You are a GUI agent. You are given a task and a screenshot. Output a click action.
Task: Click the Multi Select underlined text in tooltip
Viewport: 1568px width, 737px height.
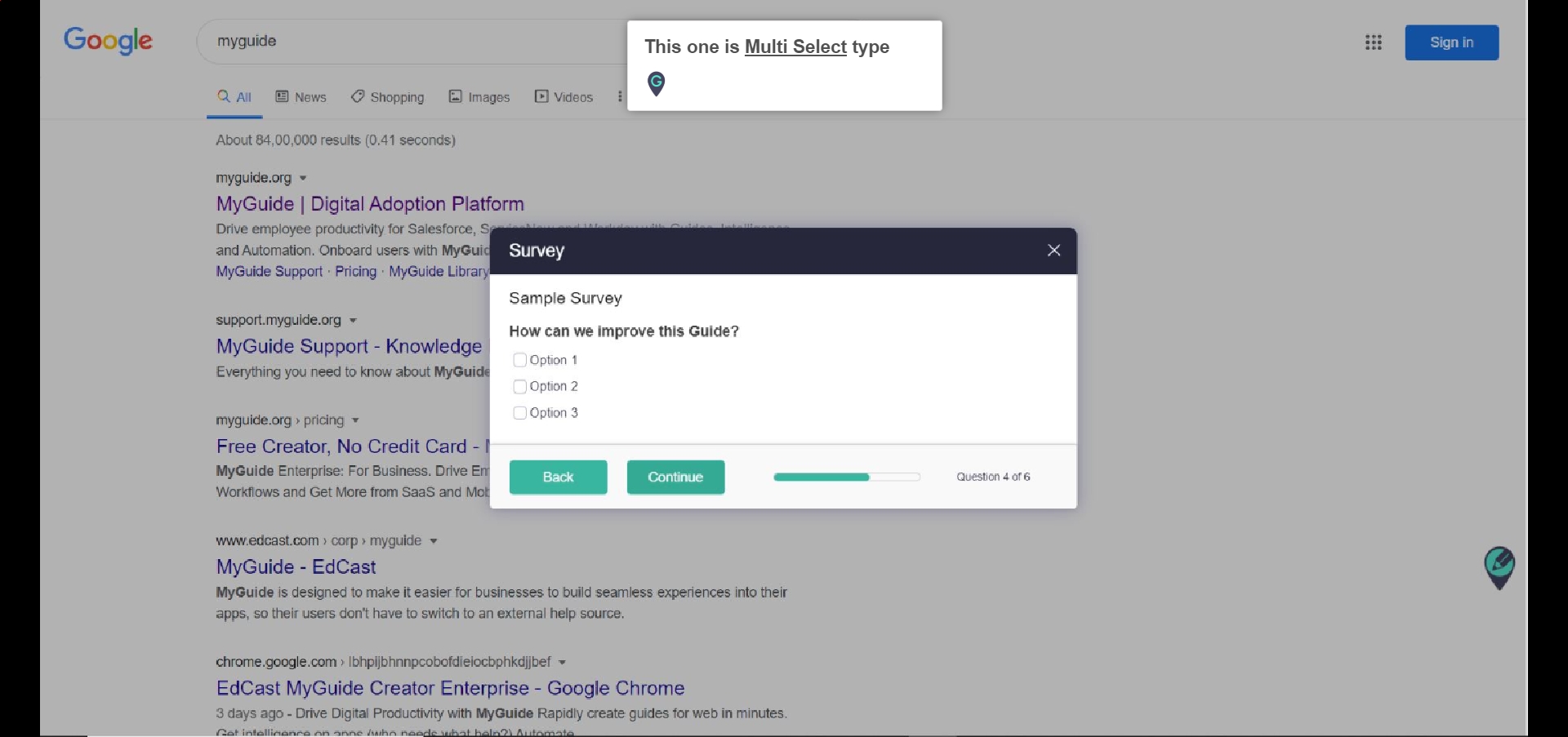(x=795, y=47)
